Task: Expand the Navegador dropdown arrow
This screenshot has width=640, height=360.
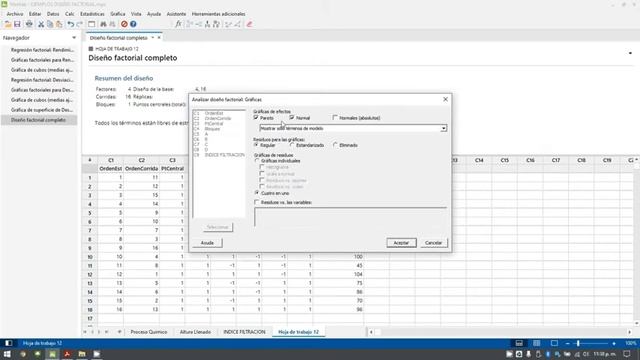Action: click(x=74, y=38)
